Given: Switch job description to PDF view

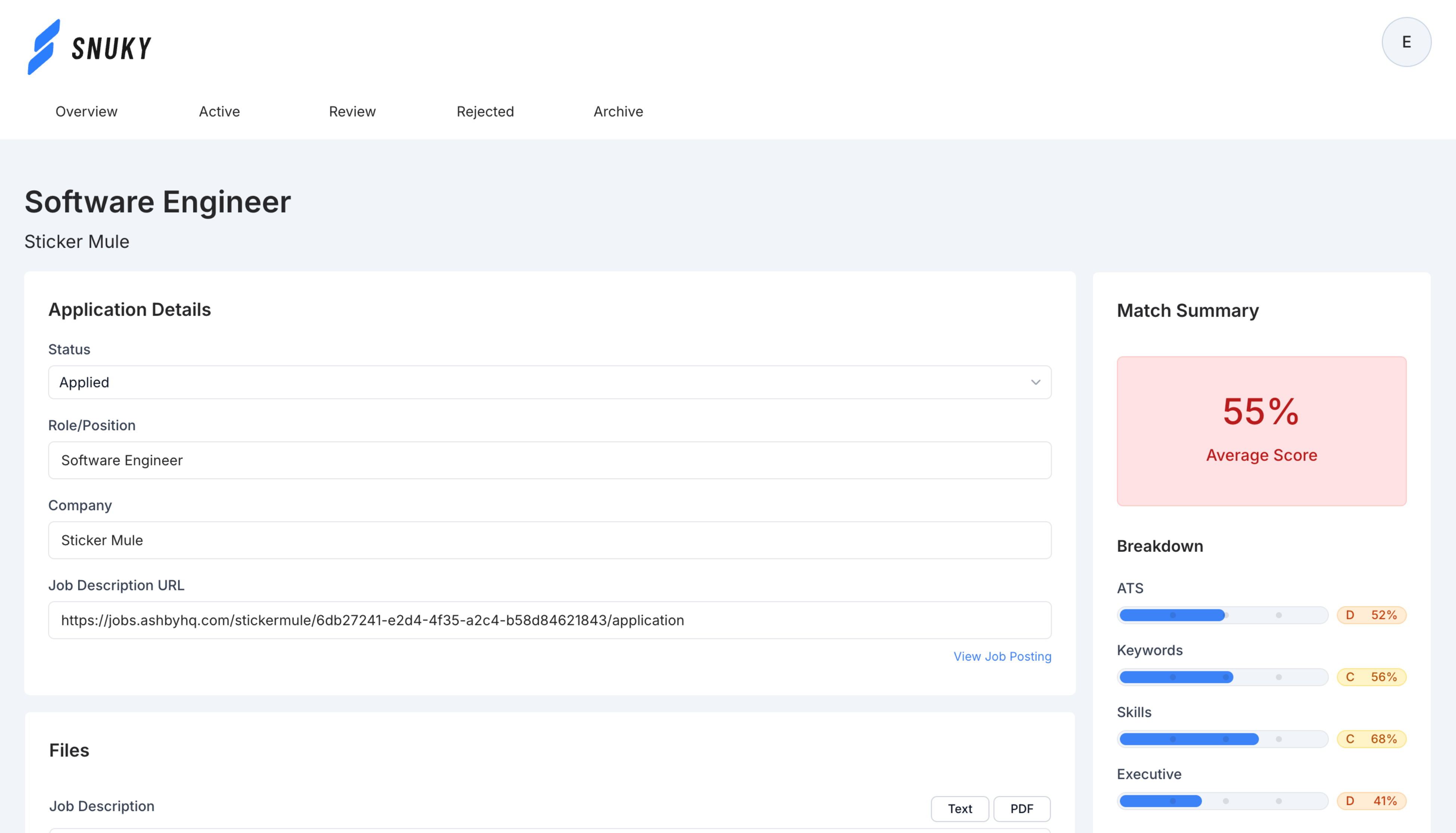Looking at the screenshot, I should click(x=1021, y=808).
